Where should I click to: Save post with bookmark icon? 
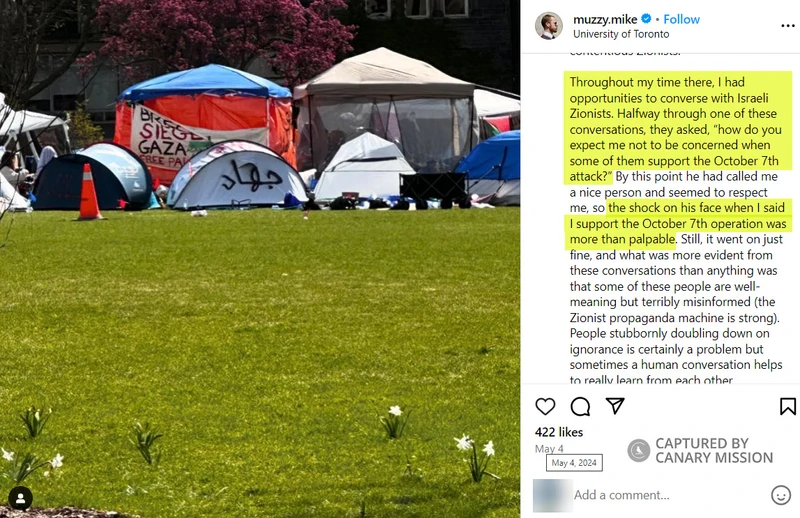pos(788,406)
